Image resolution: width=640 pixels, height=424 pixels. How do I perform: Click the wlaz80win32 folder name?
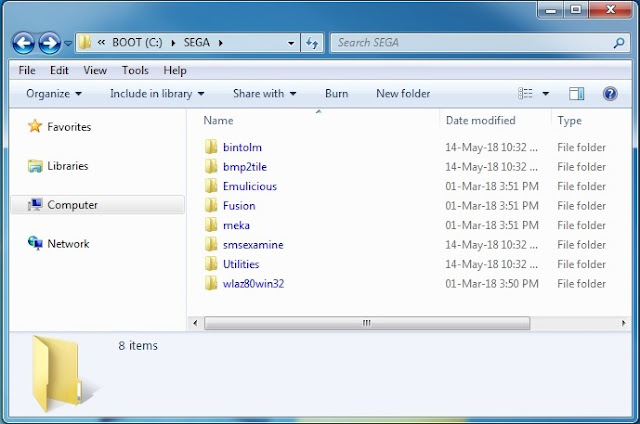click(x=253, y=284)
